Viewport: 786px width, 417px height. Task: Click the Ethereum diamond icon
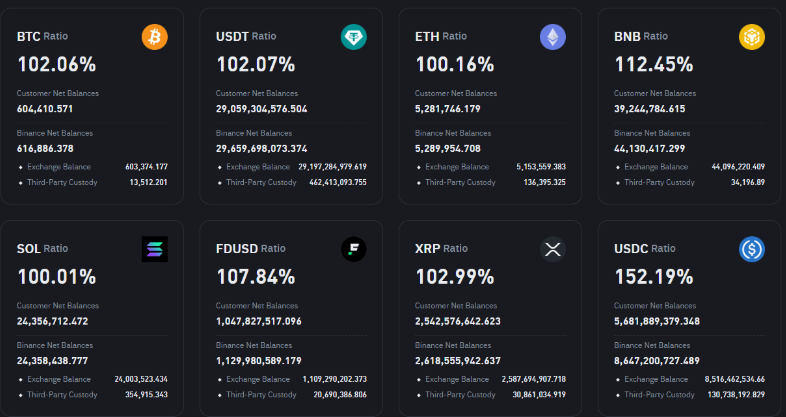tap(552, 37)
